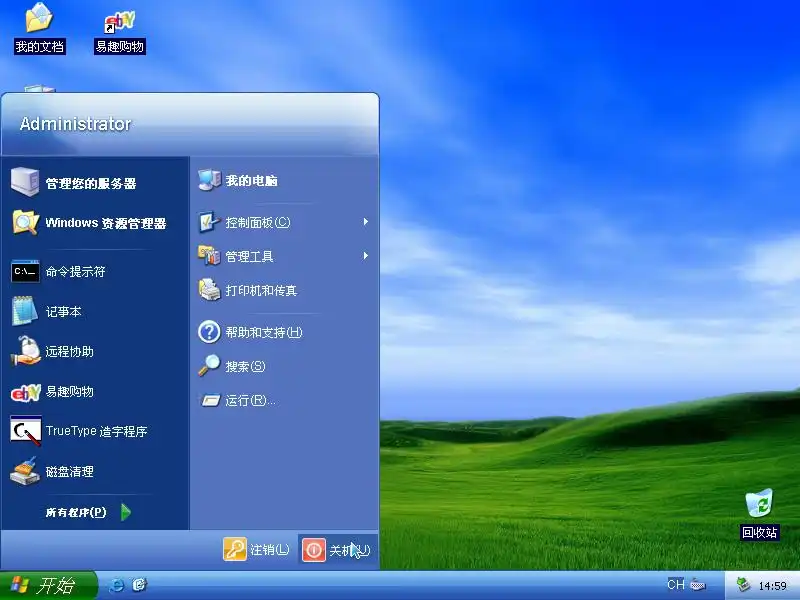
Task: Select 管理您的服务器 menu text
Action: [x=91, y=183]
